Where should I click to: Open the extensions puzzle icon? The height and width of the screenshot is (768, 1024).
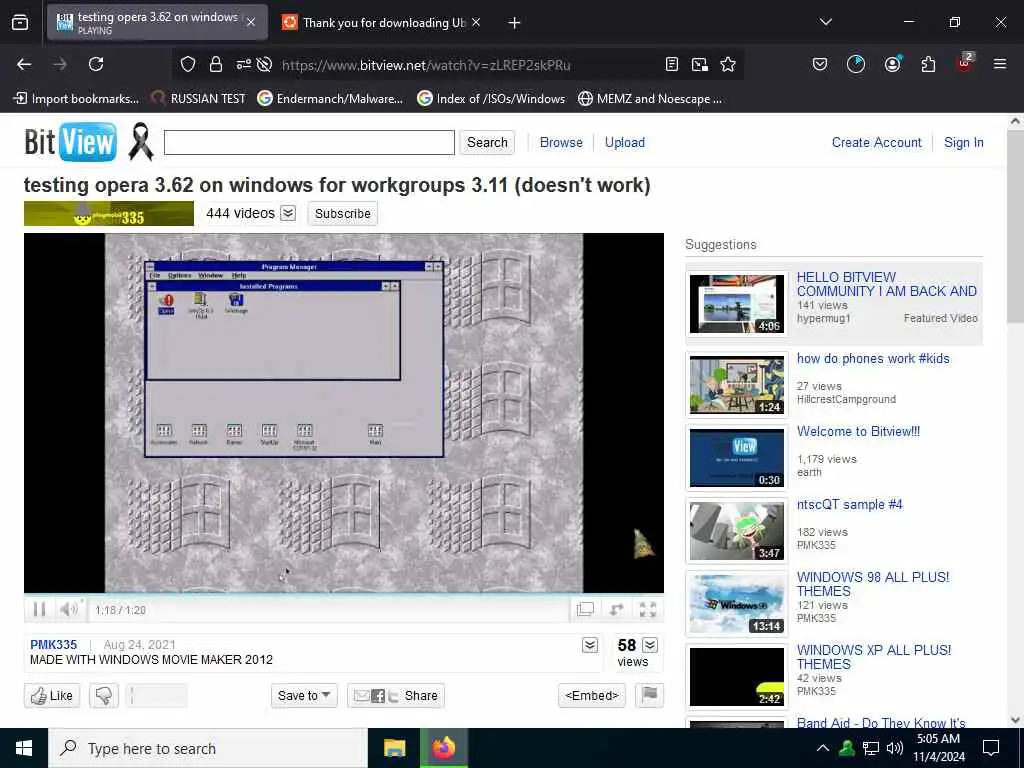click(x=928, y=64)
